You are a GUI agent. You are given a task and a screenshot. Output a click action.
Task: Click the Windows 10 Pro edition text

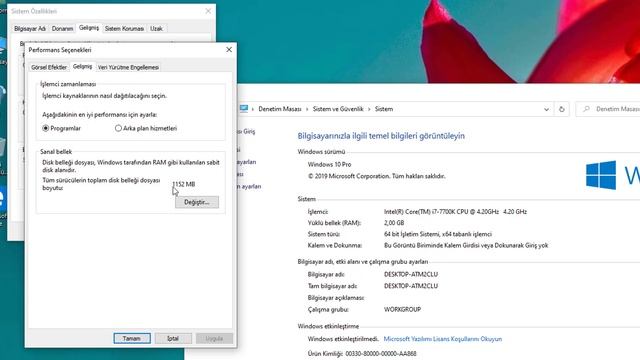click(x=329, y=164)
